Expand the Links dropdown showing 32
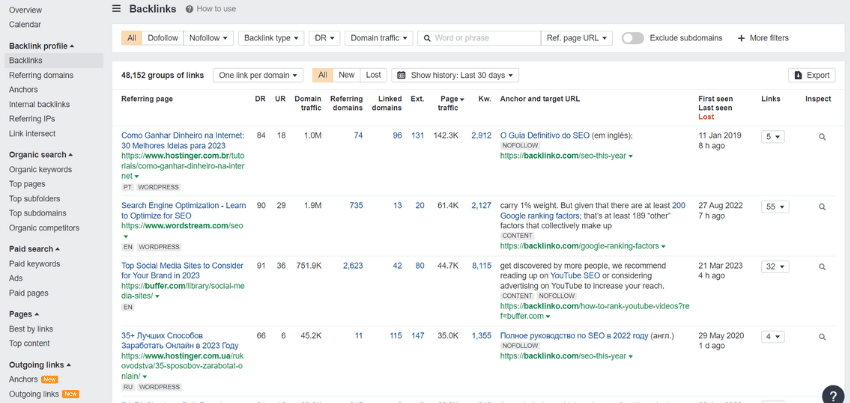 (x=775, y=266)
